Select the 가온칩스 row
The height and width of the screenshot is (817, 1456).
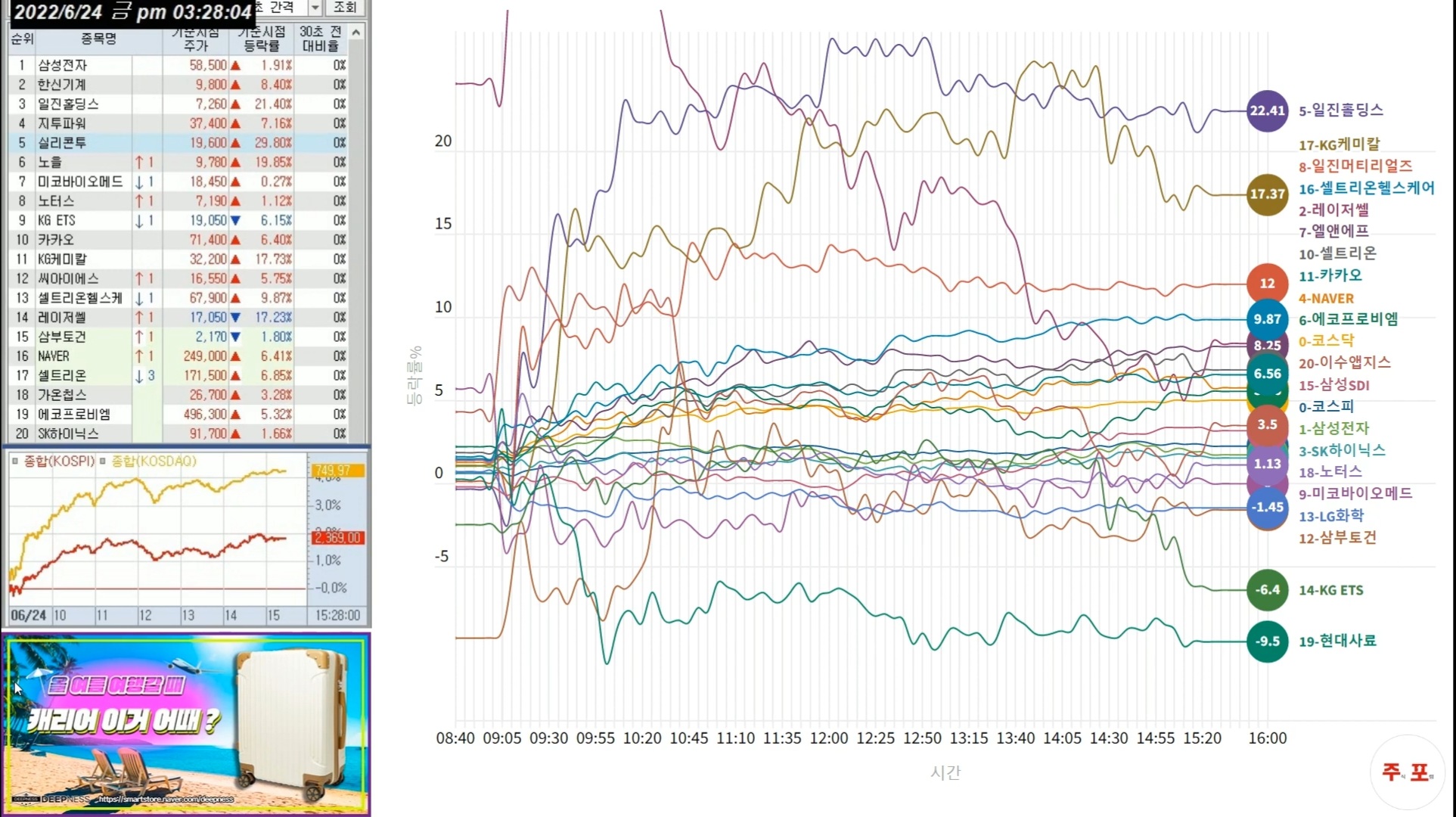click(179, 395)
